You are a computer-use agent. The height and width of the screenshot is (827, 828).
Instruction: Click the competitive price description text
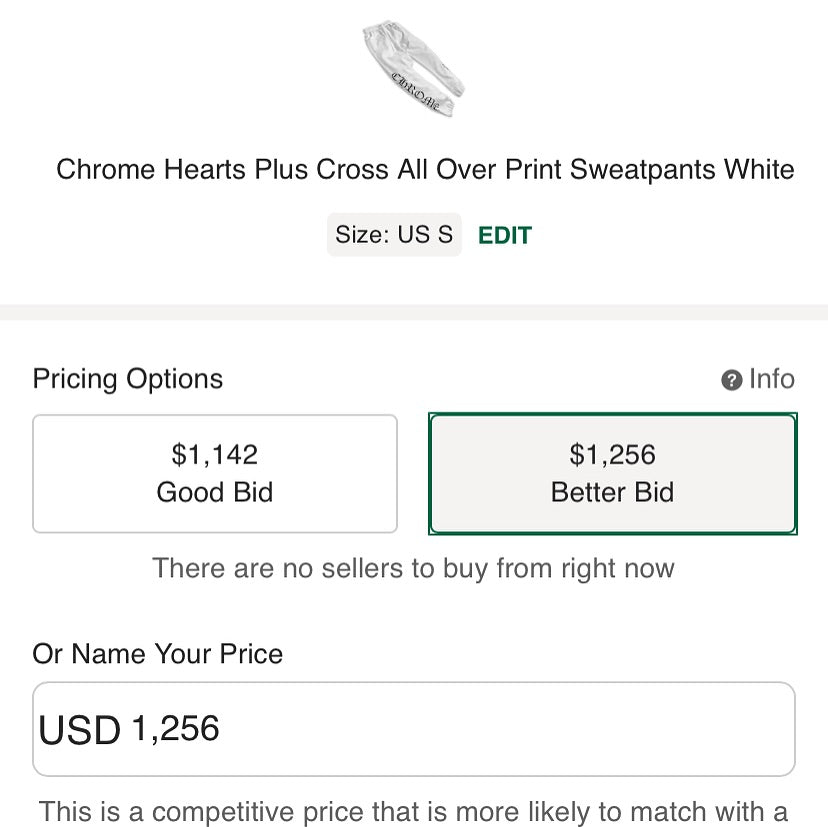(413, 810)
